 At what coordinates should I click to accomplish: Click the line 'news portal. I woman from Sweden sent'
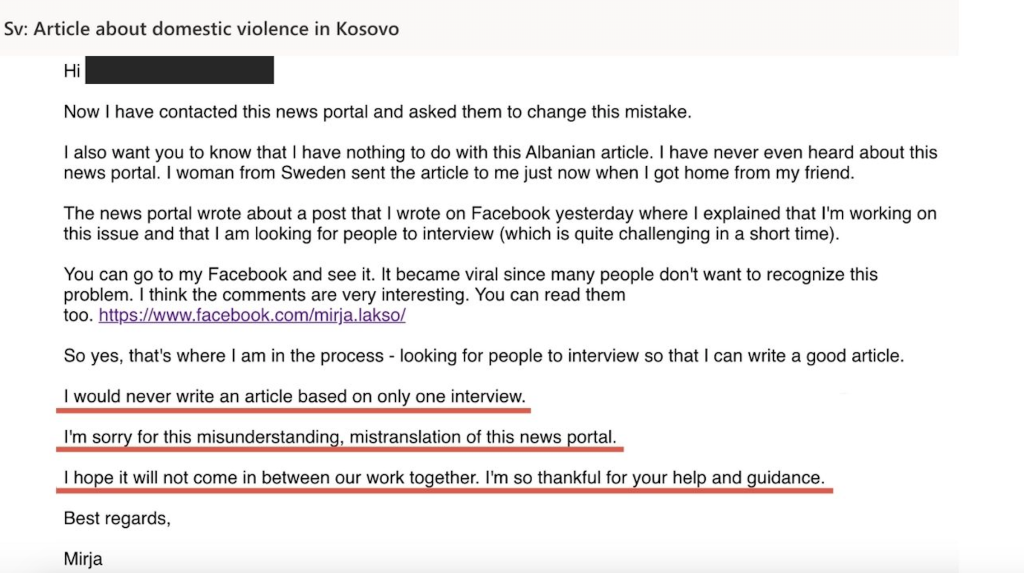459,172
